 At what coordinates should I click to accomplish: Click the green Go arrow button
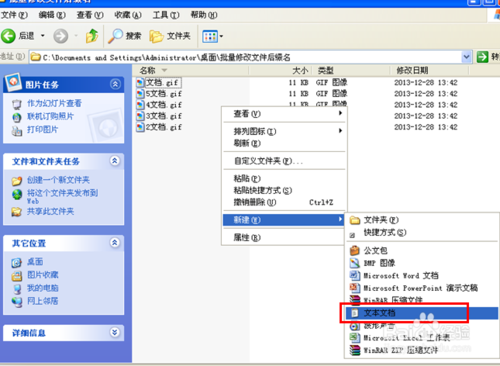(x=482, y=57)
